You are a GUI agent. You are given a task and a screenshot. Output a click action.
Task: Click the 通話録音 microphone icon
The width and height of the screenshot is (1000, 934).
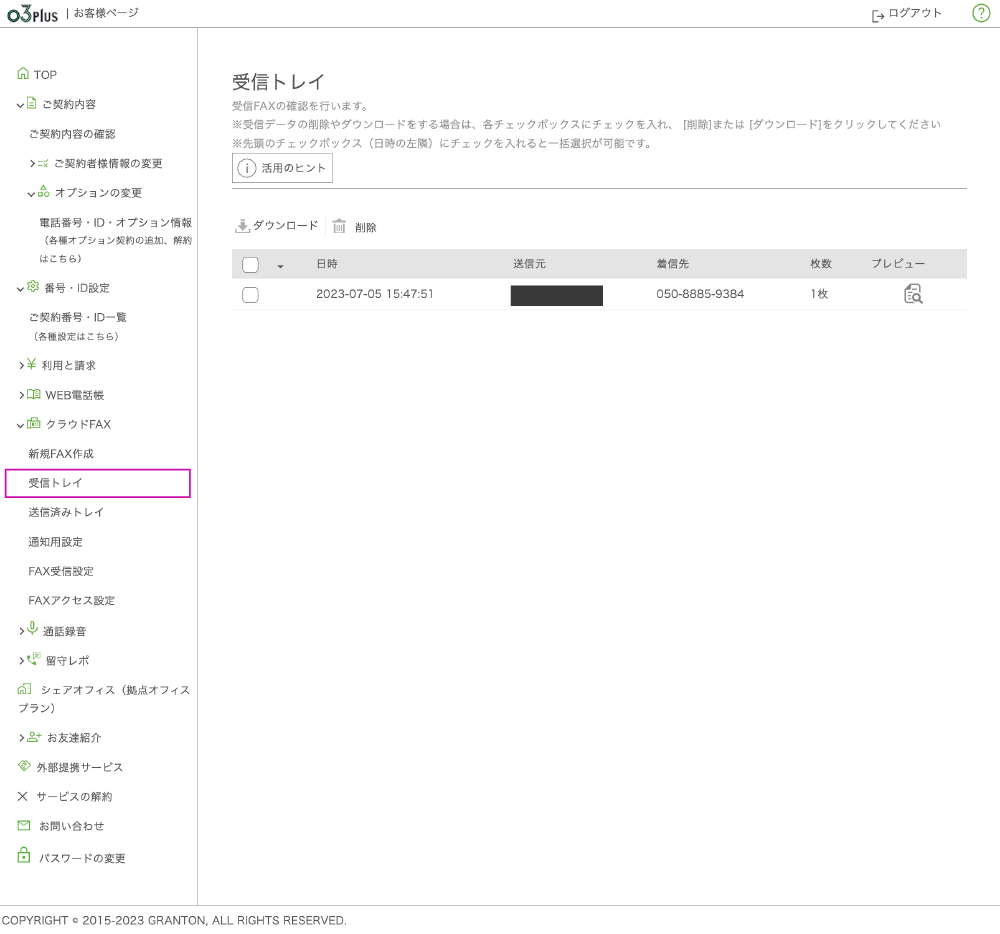pos(33,629)
